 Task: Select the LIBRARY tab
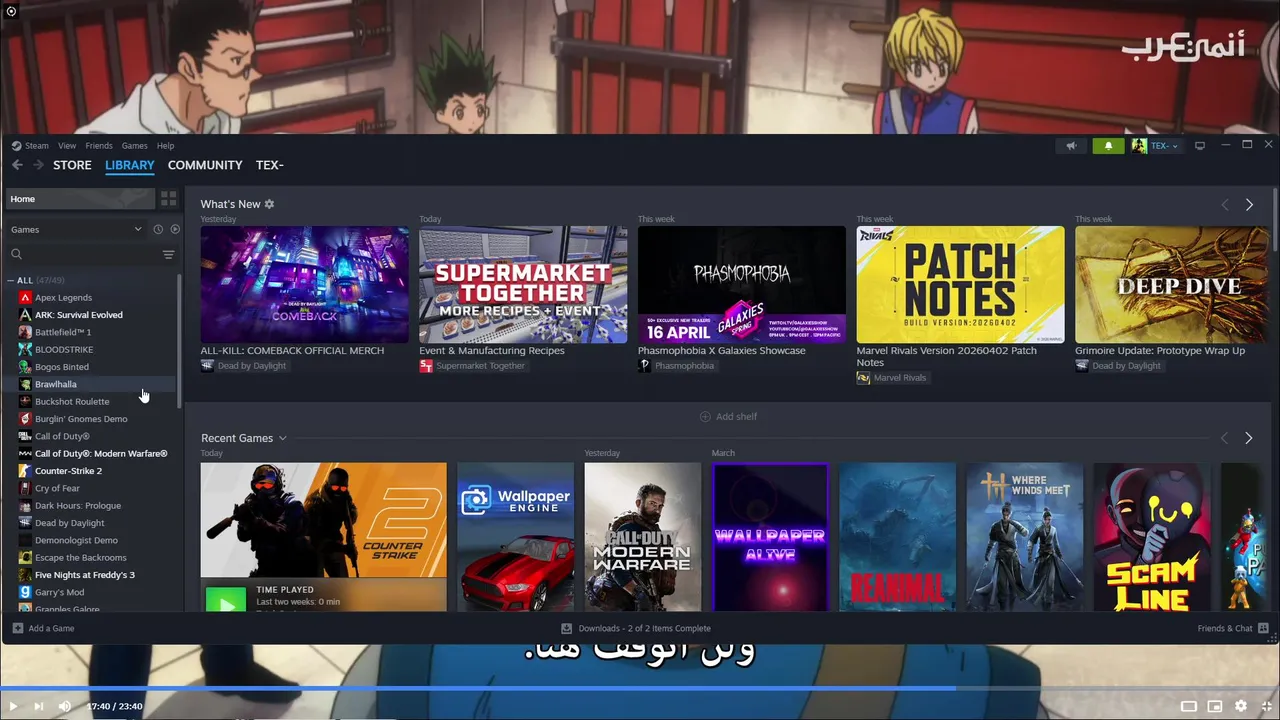(x=130, y=165)
